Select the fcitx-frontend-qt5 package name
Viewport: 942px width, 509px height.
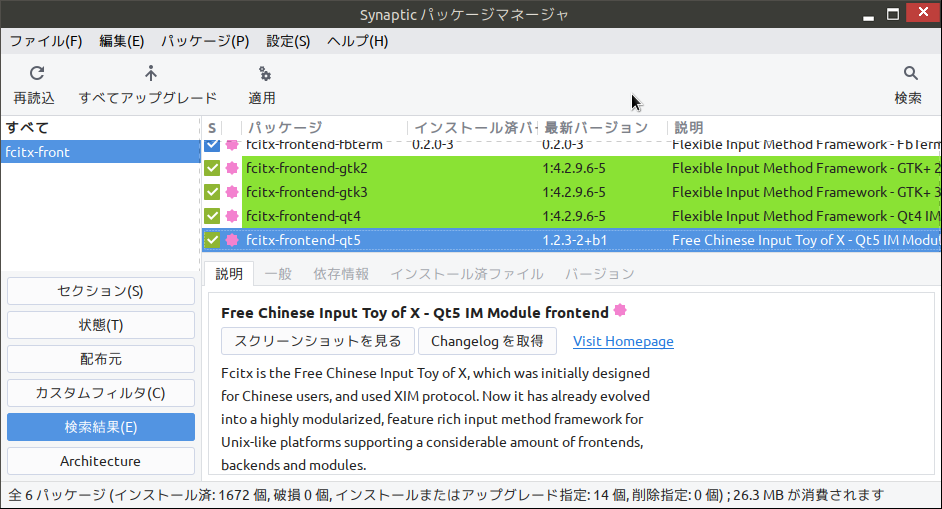click(303, 240)
